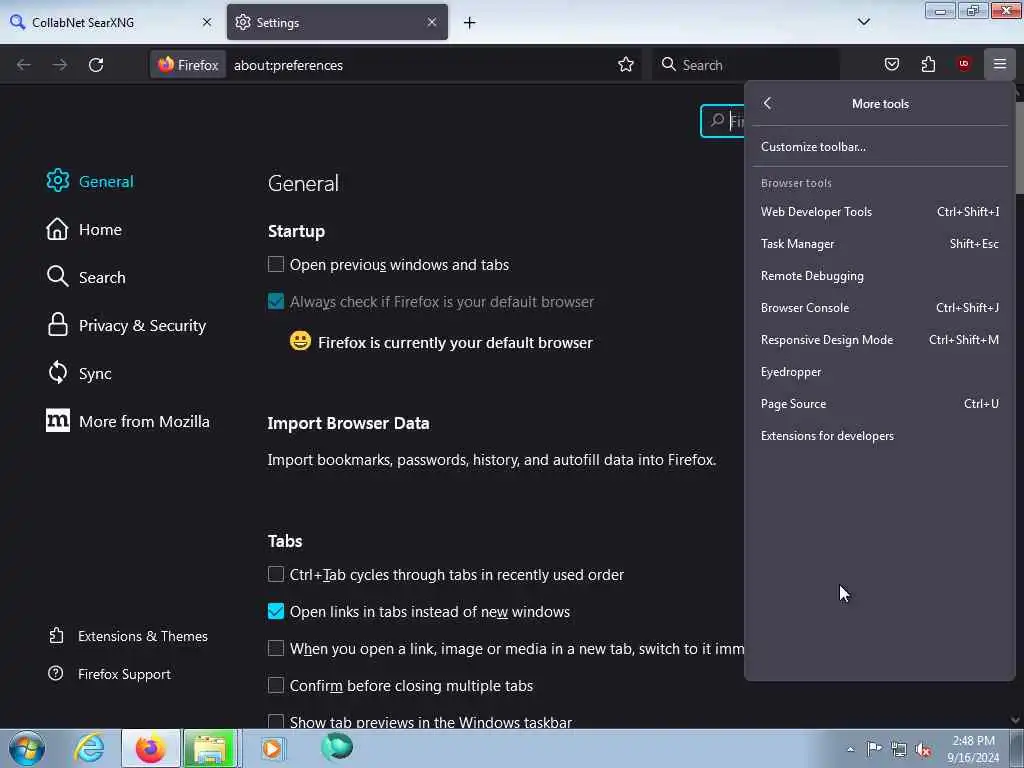
Task: Show hidden tray icons arrow
Action: 850,749
